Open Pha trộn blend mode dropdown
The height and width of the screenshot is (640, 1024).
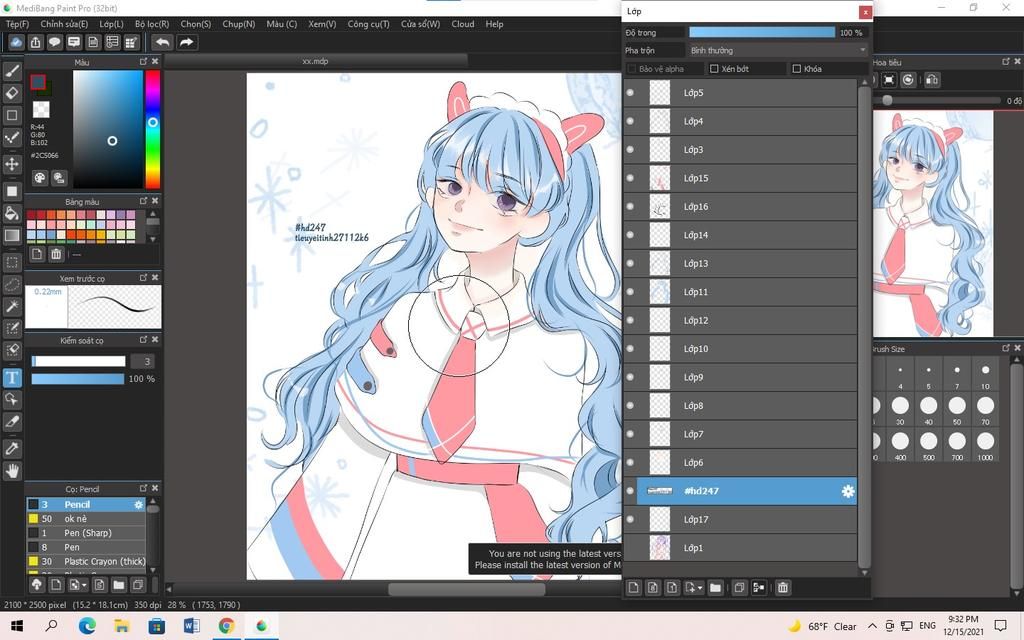[778, 50]
